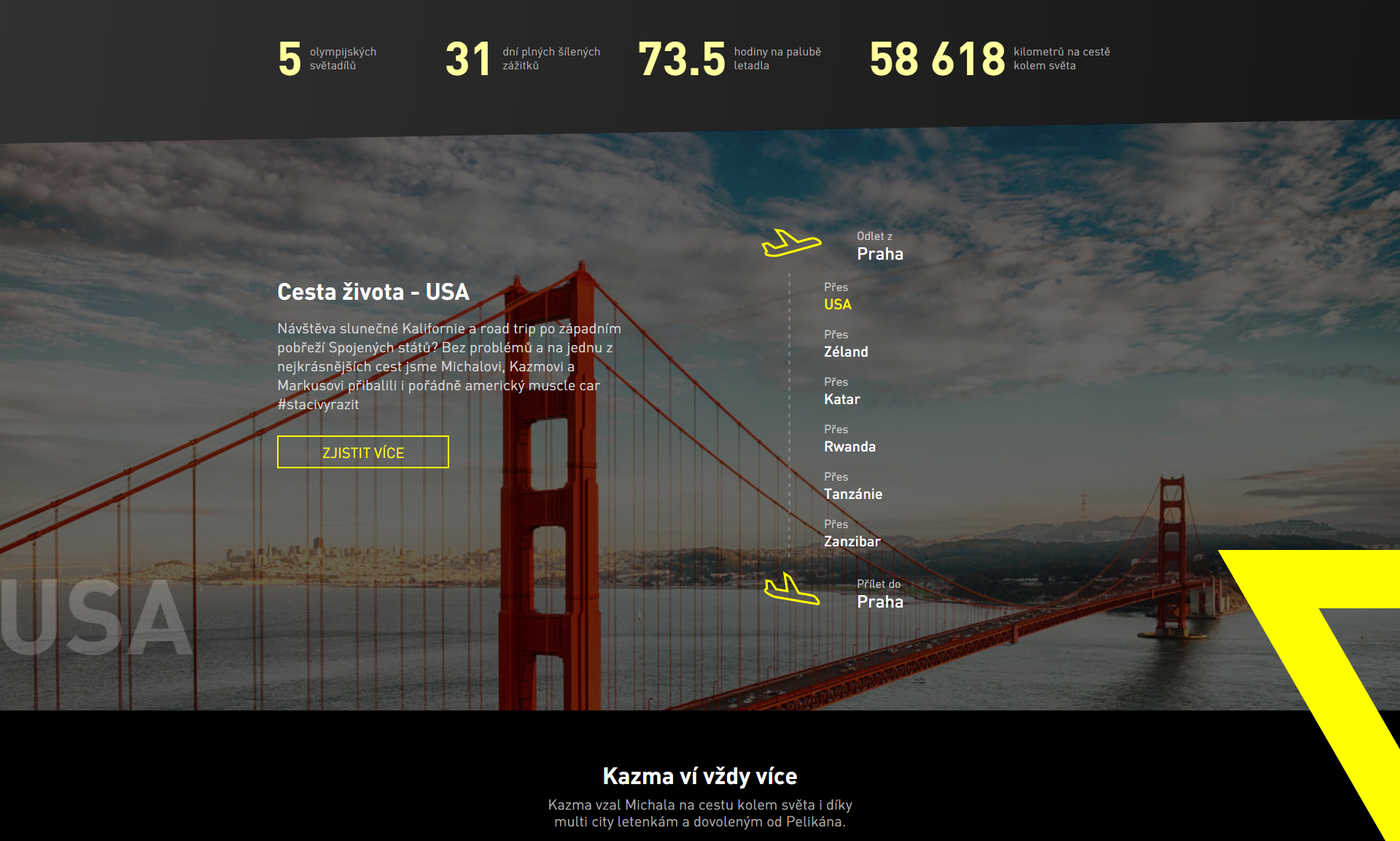Click the arrival Praha label
The width and height of the screenshot is (1400, 841).
[880, 602]
